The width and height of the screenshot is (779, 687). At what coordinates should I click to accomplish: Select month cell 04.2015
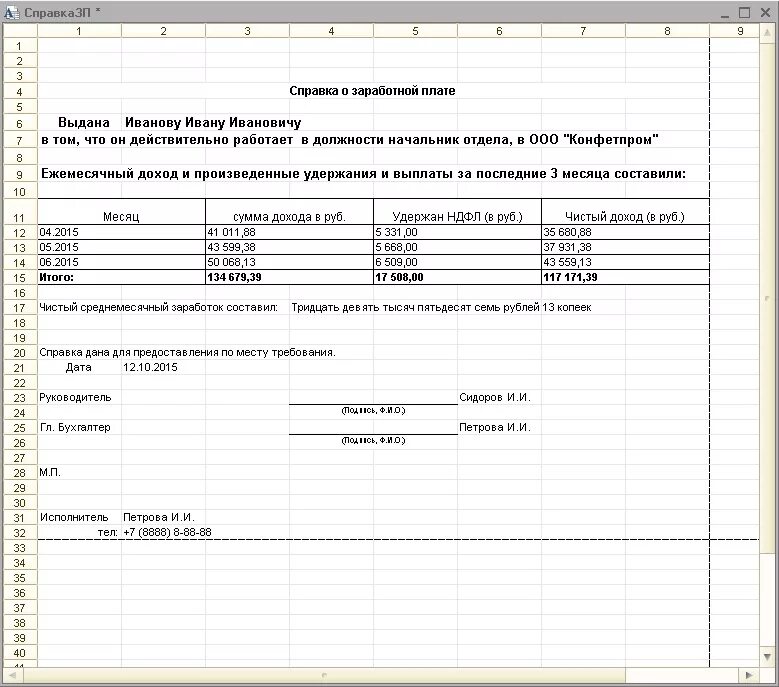click(x=121, y=232)
